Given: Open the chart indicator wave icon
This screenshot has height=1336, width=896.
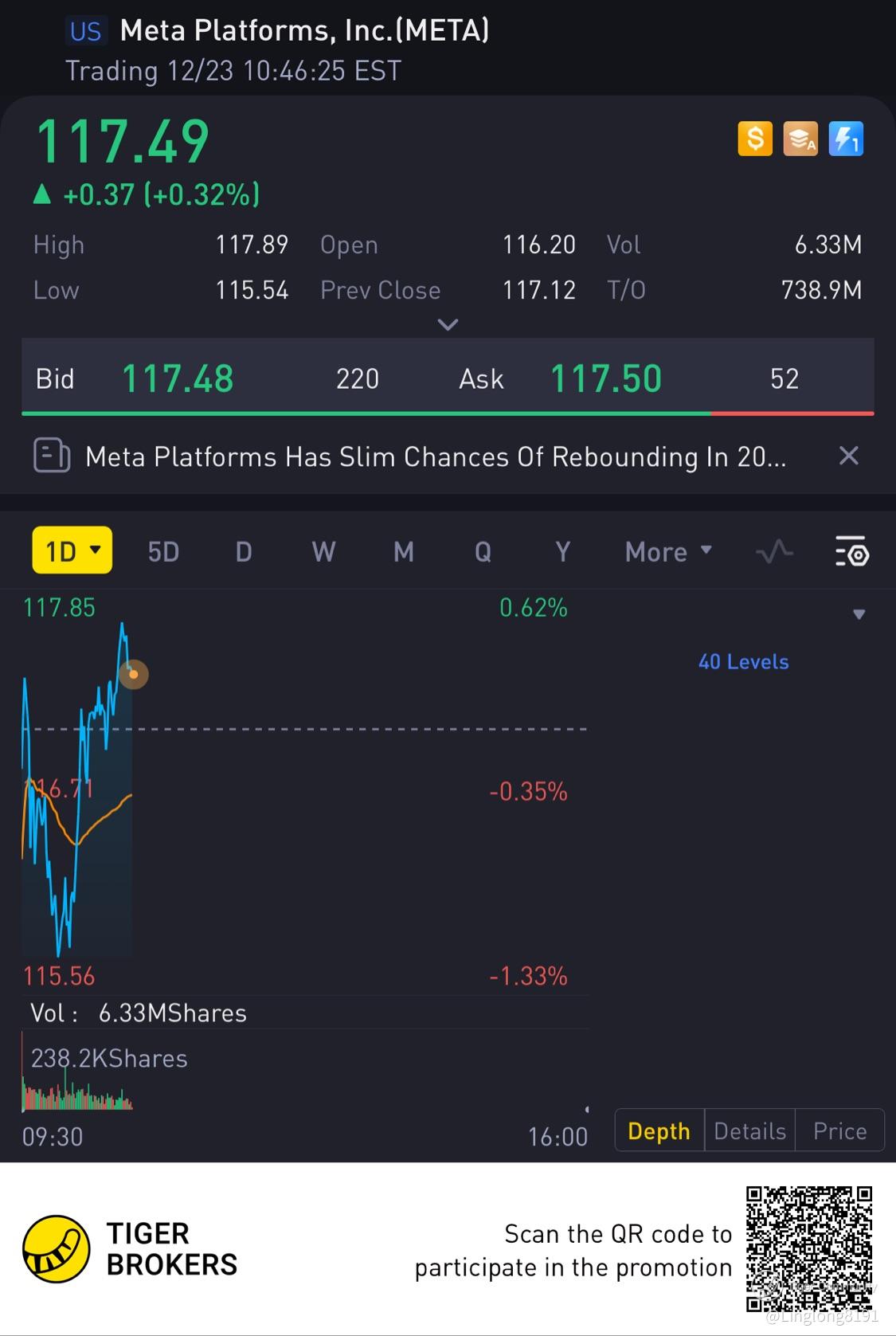Looking at the screenshot, I should click(774, 551).
